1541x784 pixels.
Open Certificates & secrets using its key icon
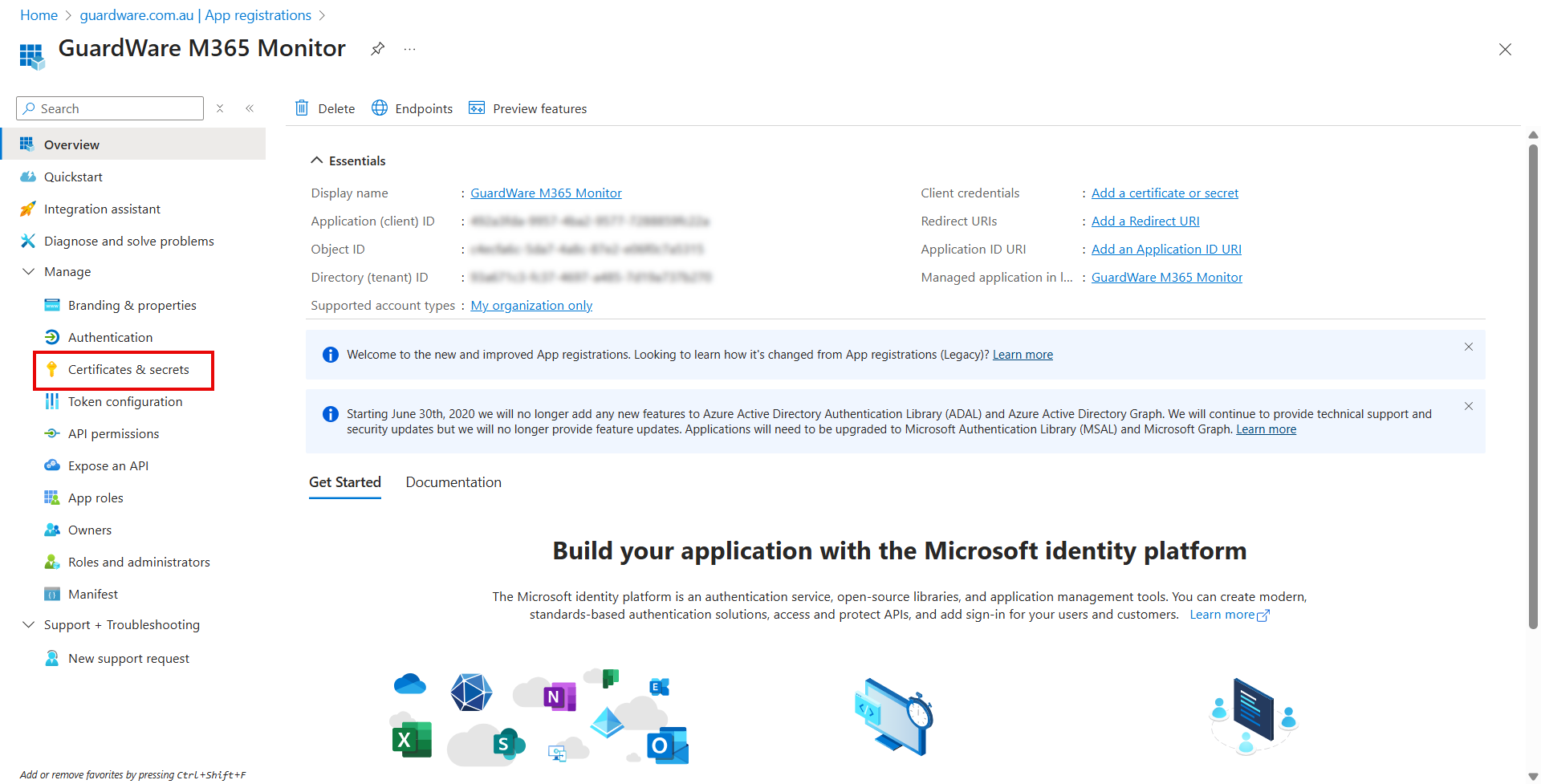(53, 370)
